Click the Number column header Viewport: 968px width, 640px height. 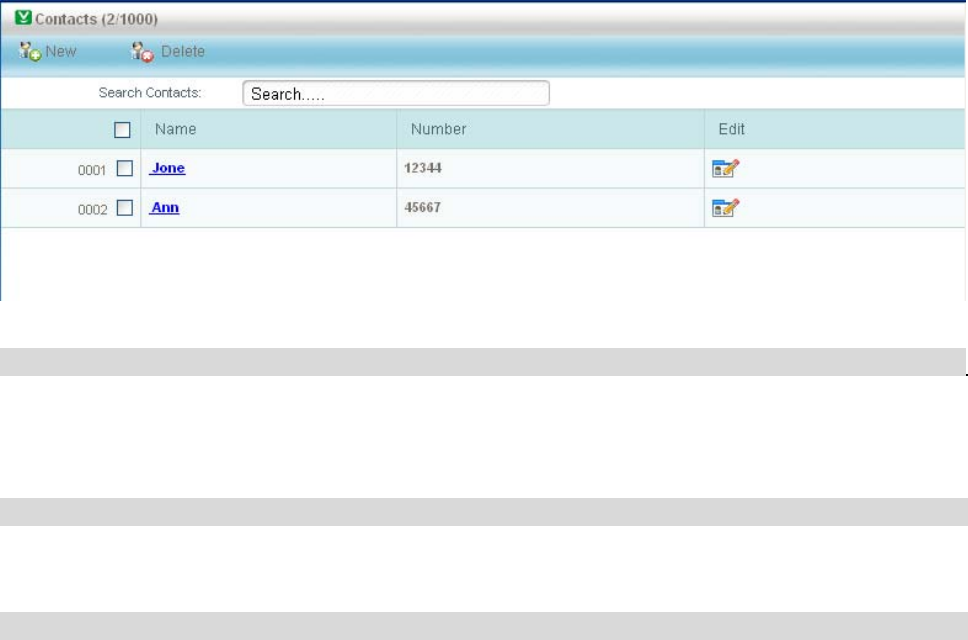coord(438,129)
